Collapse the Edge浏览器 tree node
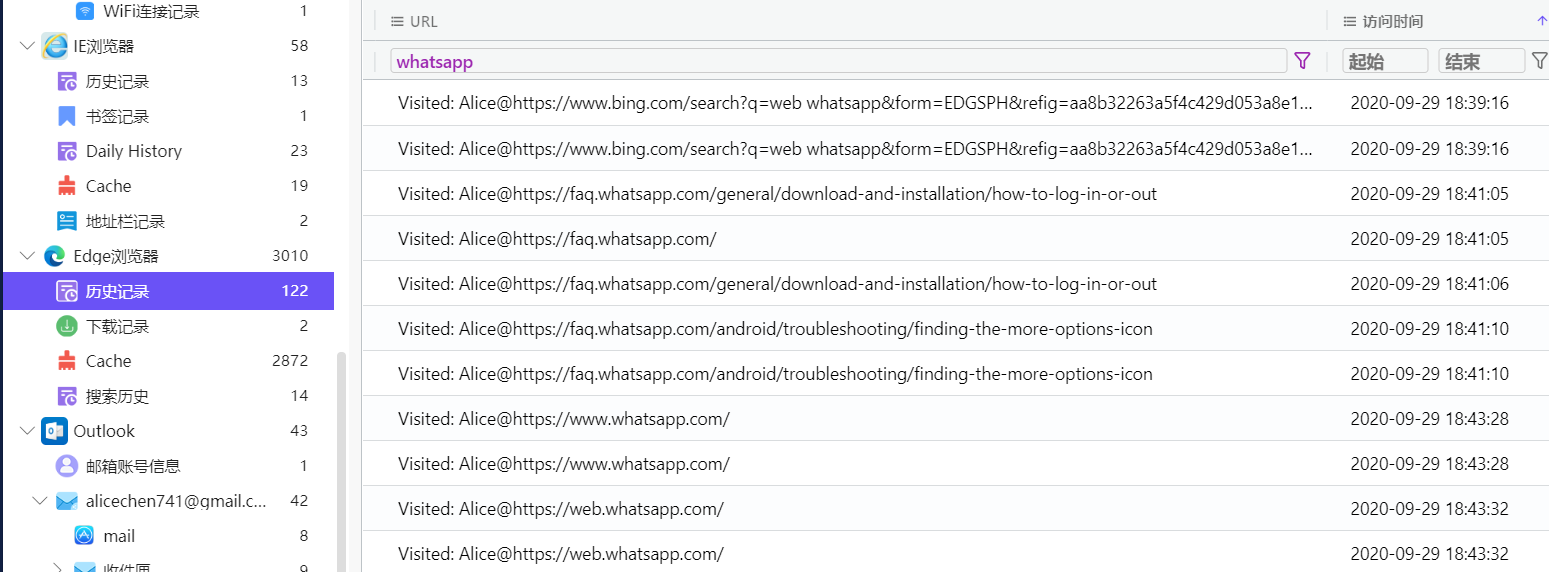This screenshot has width=1549, height=572. click(x=27, y=256)
